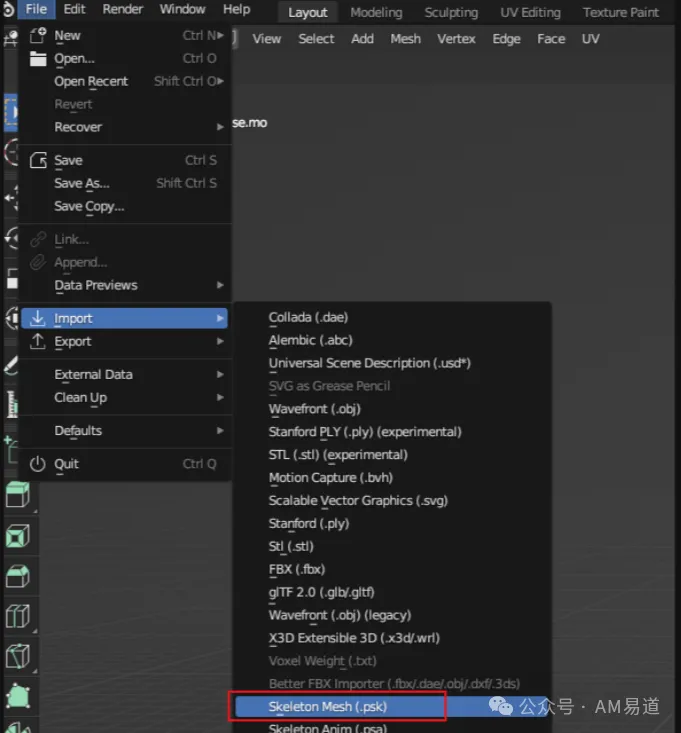
Task: Choose Quit from the File menu
Action: (124, 464)
